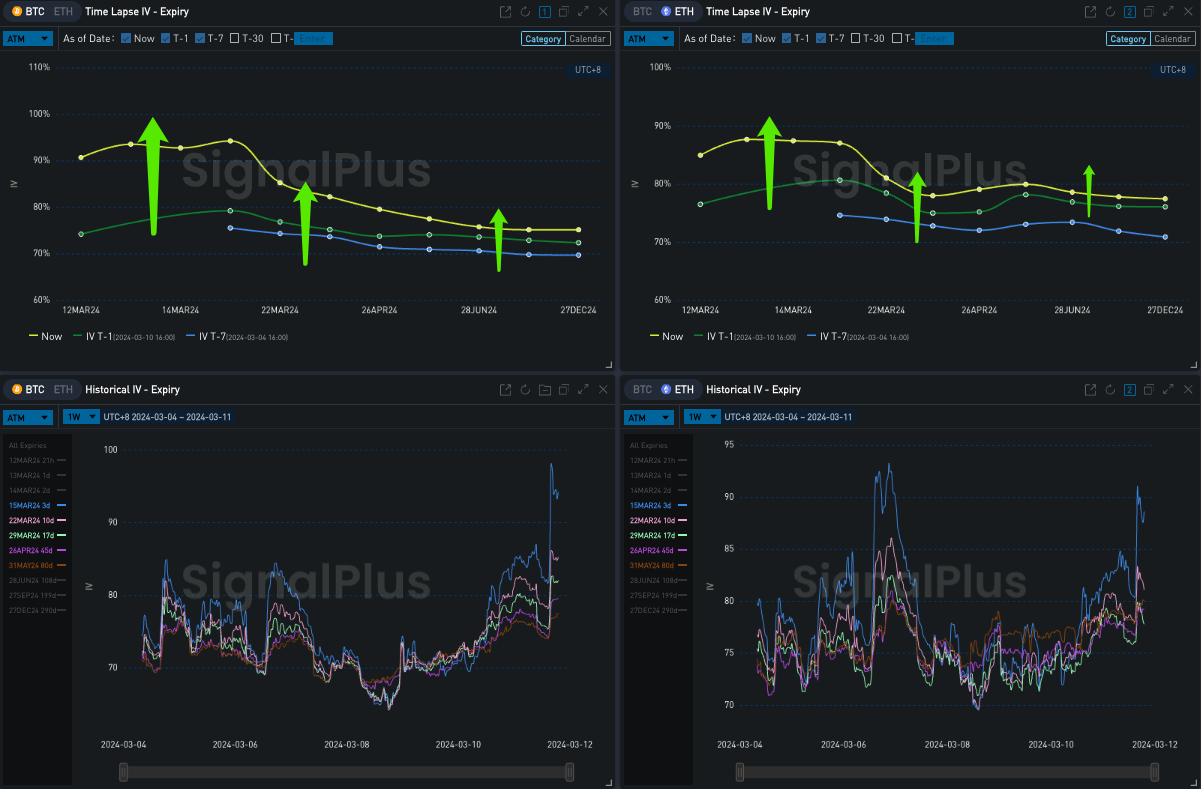Expand ATM dropdown in ETH Historical IV panel

click(649, 417)
